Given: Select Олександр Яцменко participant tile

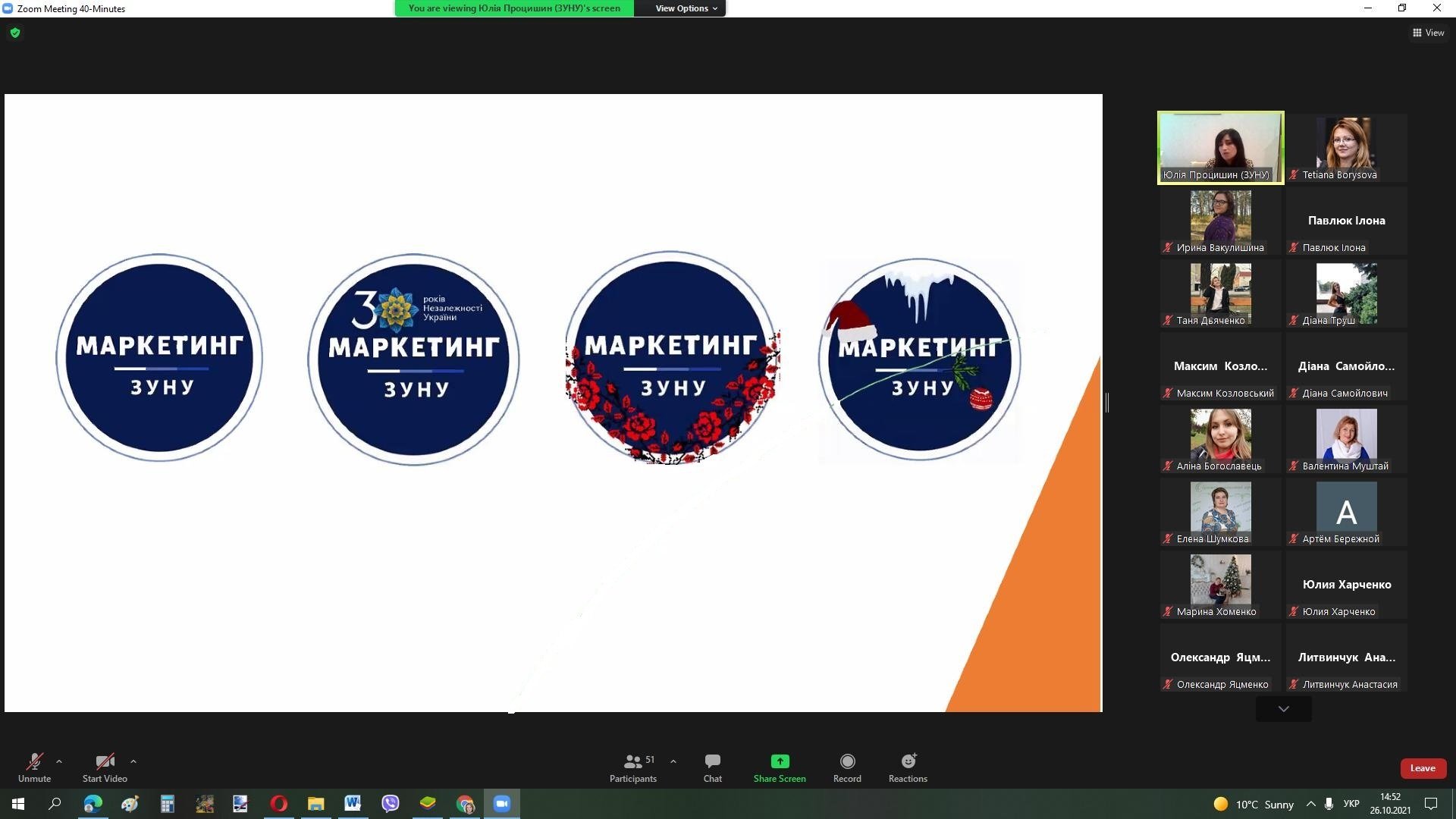Looking at the screenshot, I should [1220, 657].
